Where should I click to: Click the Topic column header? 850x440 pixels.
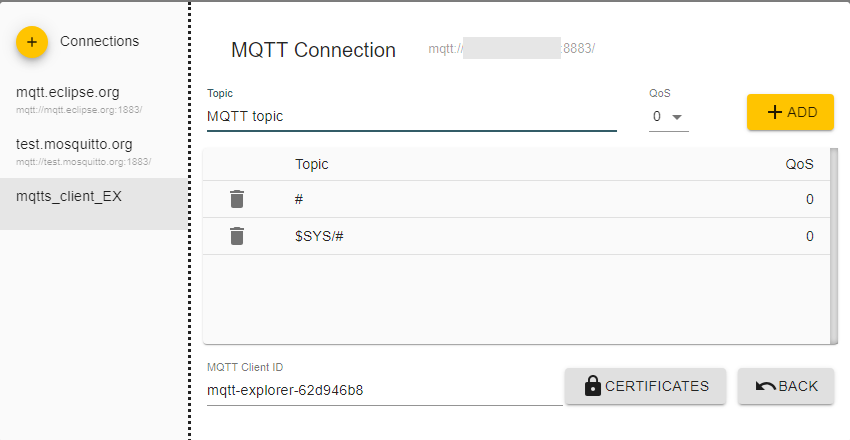[311, 164]
